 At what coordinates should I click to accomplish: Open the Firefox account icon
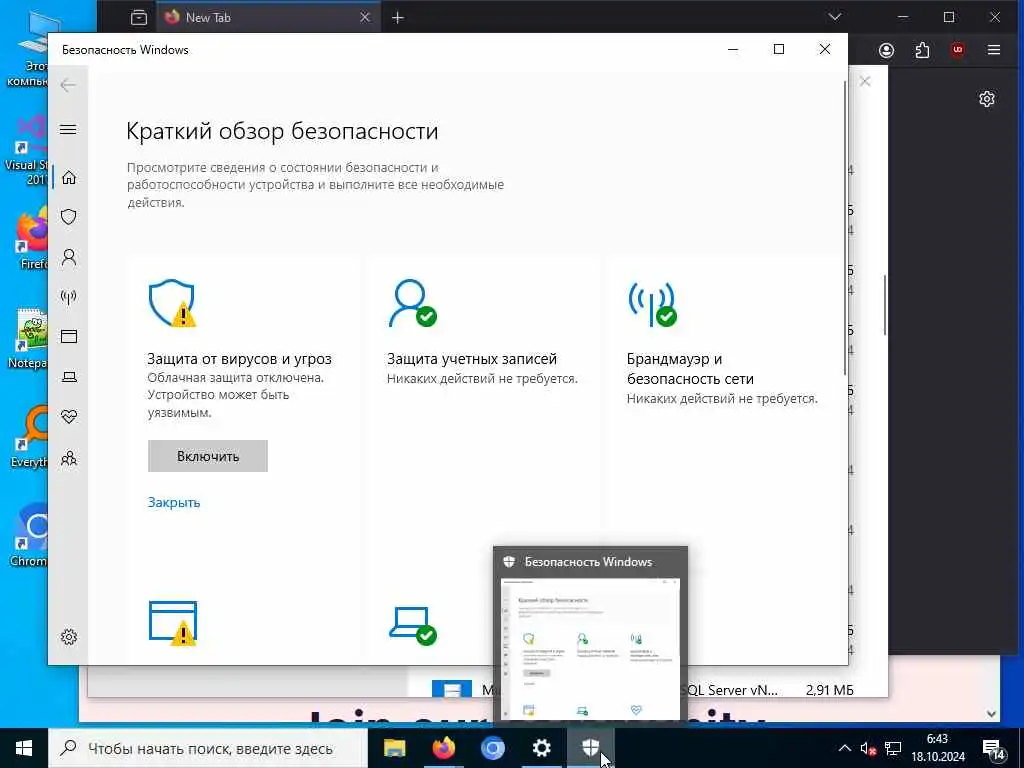click(x=886, y=50)
